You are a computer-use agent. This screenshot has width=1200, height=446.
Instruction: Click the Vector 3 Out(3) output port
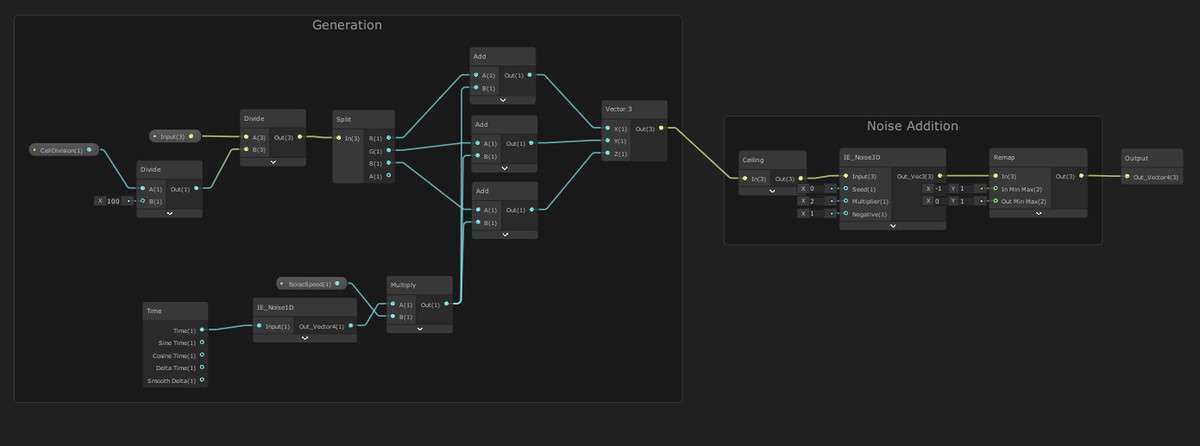pos(661,129)
